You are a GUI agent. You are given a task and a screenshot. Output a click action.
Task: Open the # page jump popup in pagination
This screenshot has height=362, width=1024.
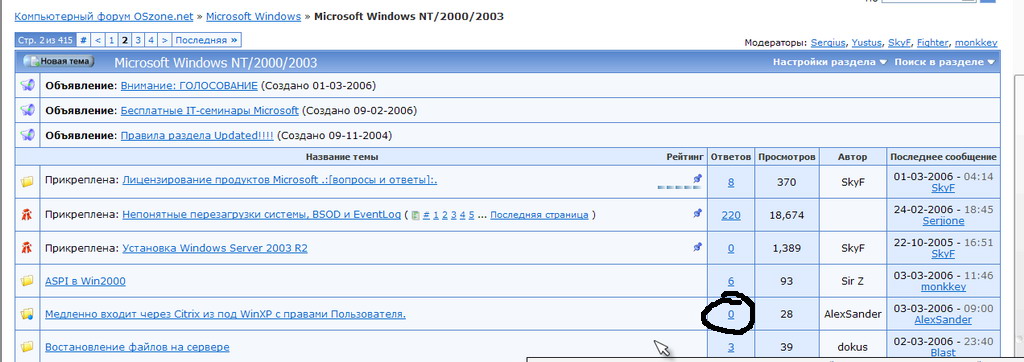[84, 41]
